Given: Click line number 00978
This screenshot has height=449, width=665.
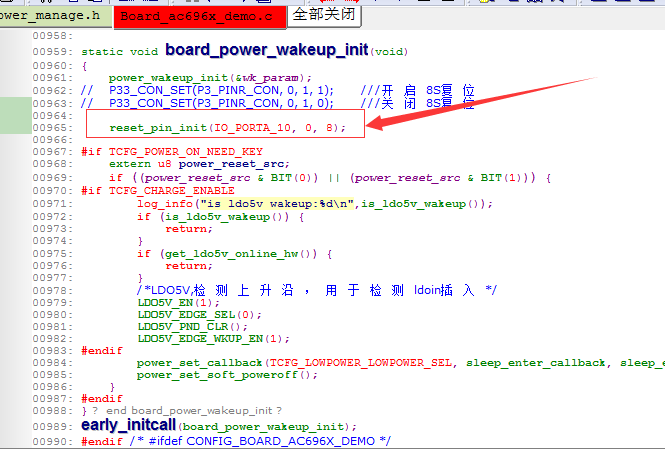Looking at the screenshot, I should (53, 290).
